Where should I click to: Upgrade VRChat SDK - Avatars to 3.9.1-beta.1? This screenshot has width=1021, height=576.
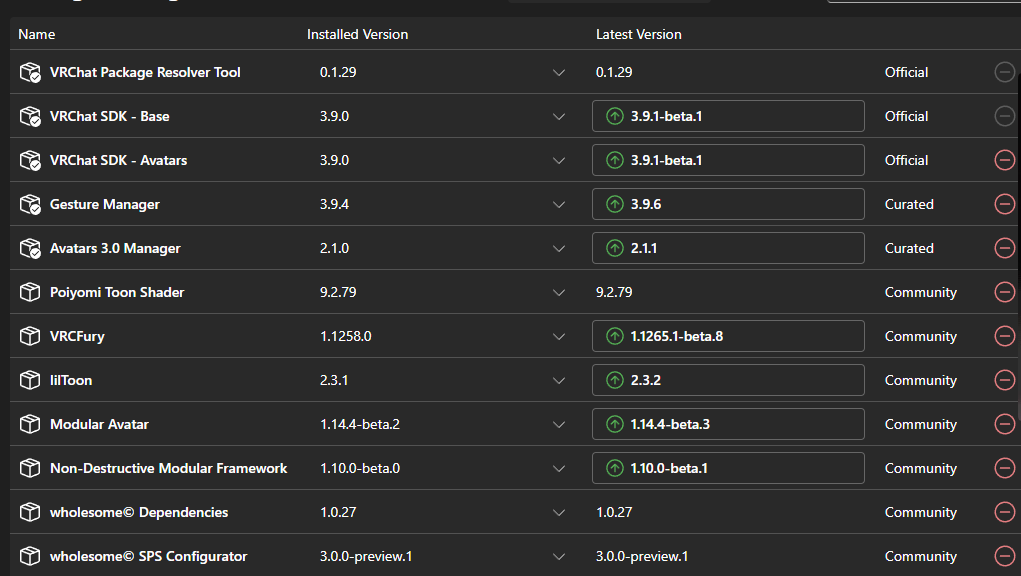[728, 160]
